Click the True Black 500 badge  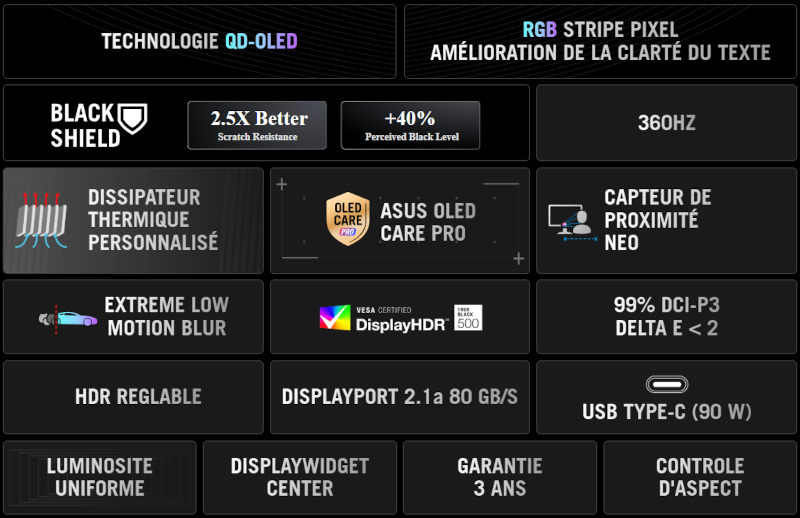click(x=467, y=318)
